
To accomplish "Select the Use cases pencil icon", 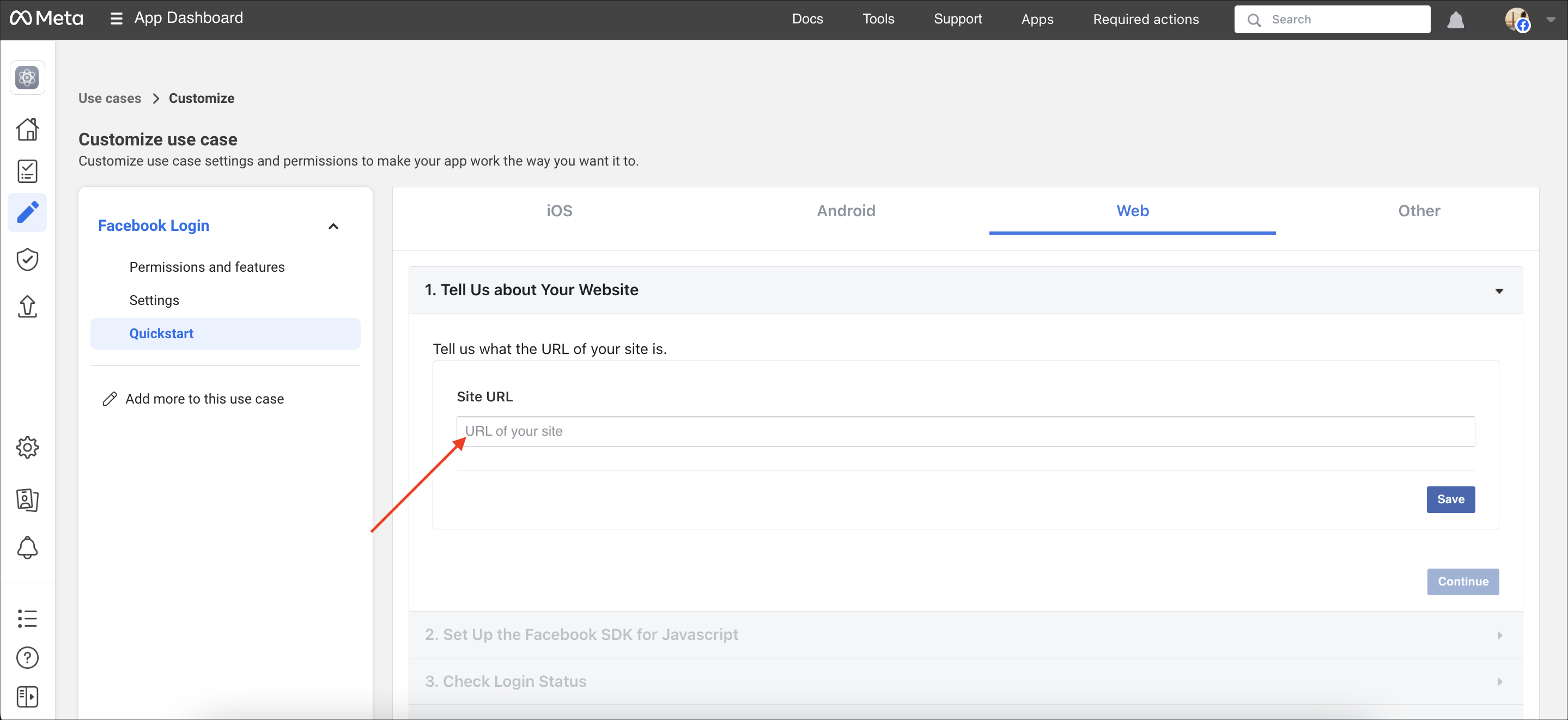I will pyautogui.click(x=27, y=212).
